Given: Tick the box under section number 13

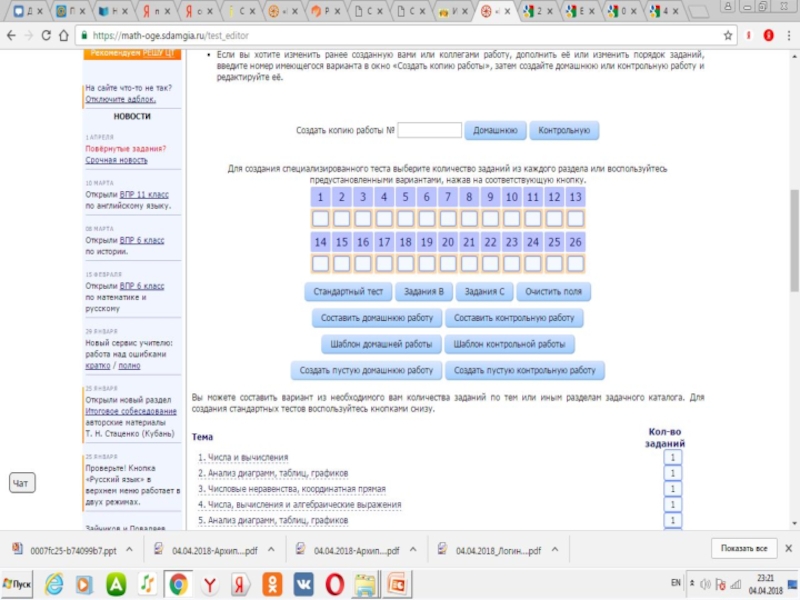Looking at the screenshot, I should tap(575, 219).
